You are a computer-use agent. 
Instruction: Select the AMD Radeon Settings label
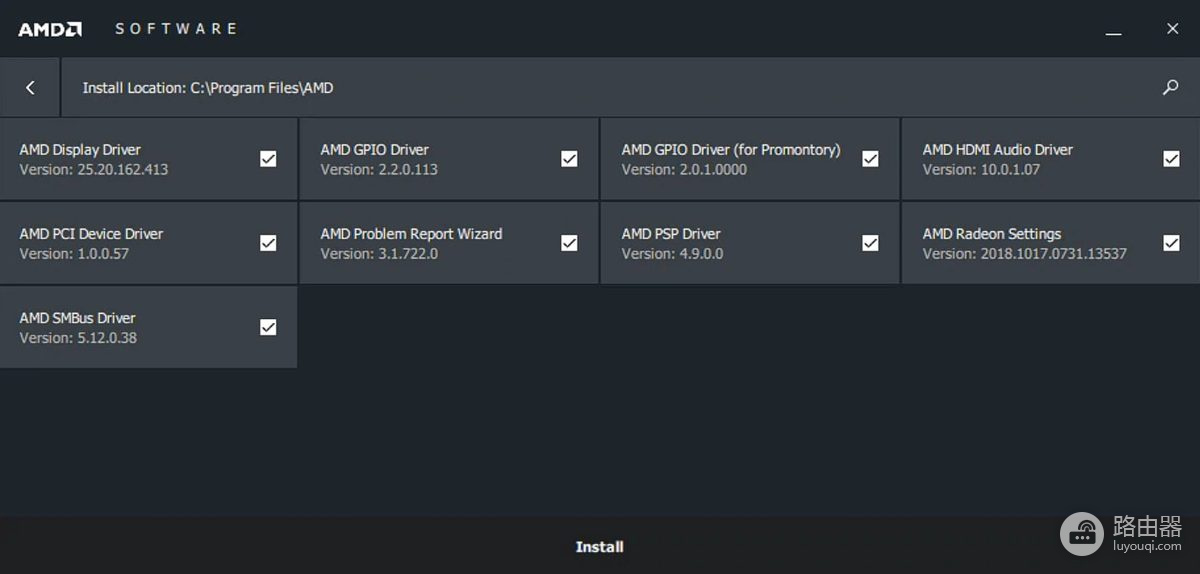coord(992,233)
